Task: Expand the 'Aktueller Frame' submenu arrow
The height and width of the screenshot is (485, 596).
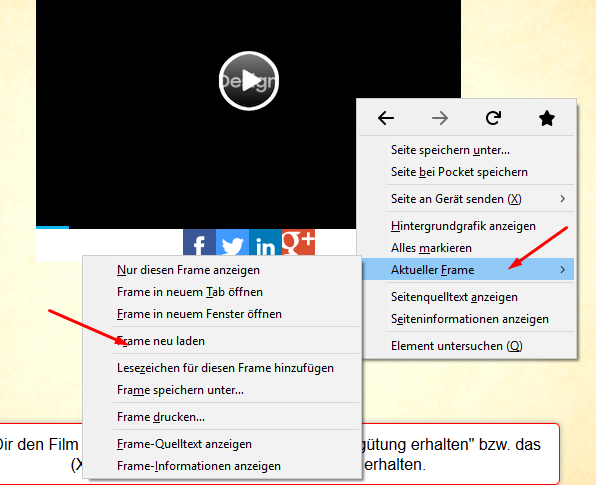Action: tap(563, 269)
